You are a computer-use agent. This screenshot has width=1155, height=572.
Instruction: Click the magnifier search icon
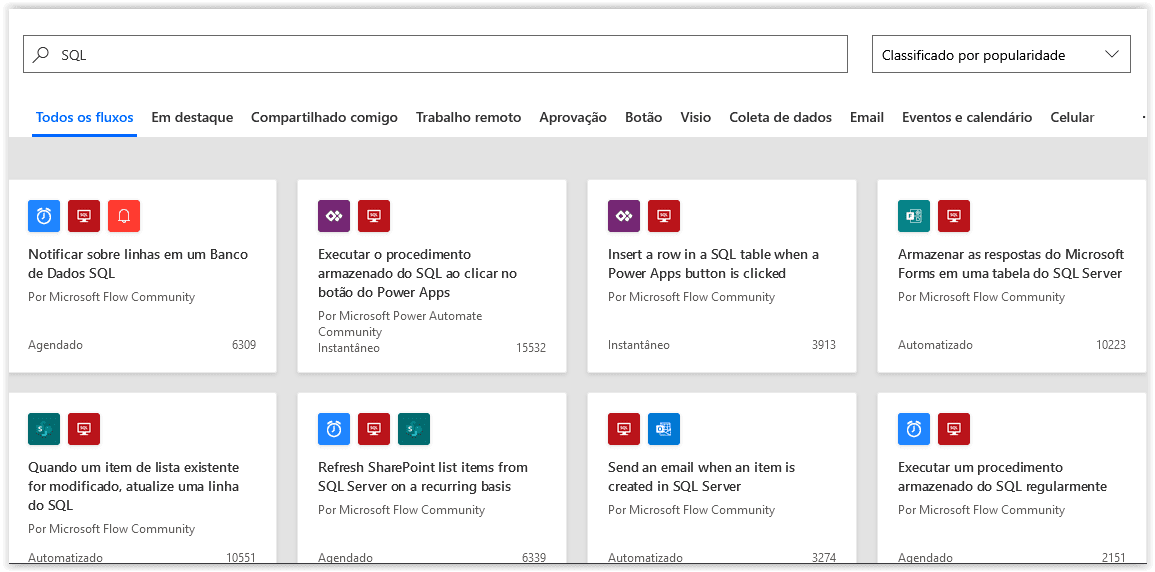click(41, 54)
